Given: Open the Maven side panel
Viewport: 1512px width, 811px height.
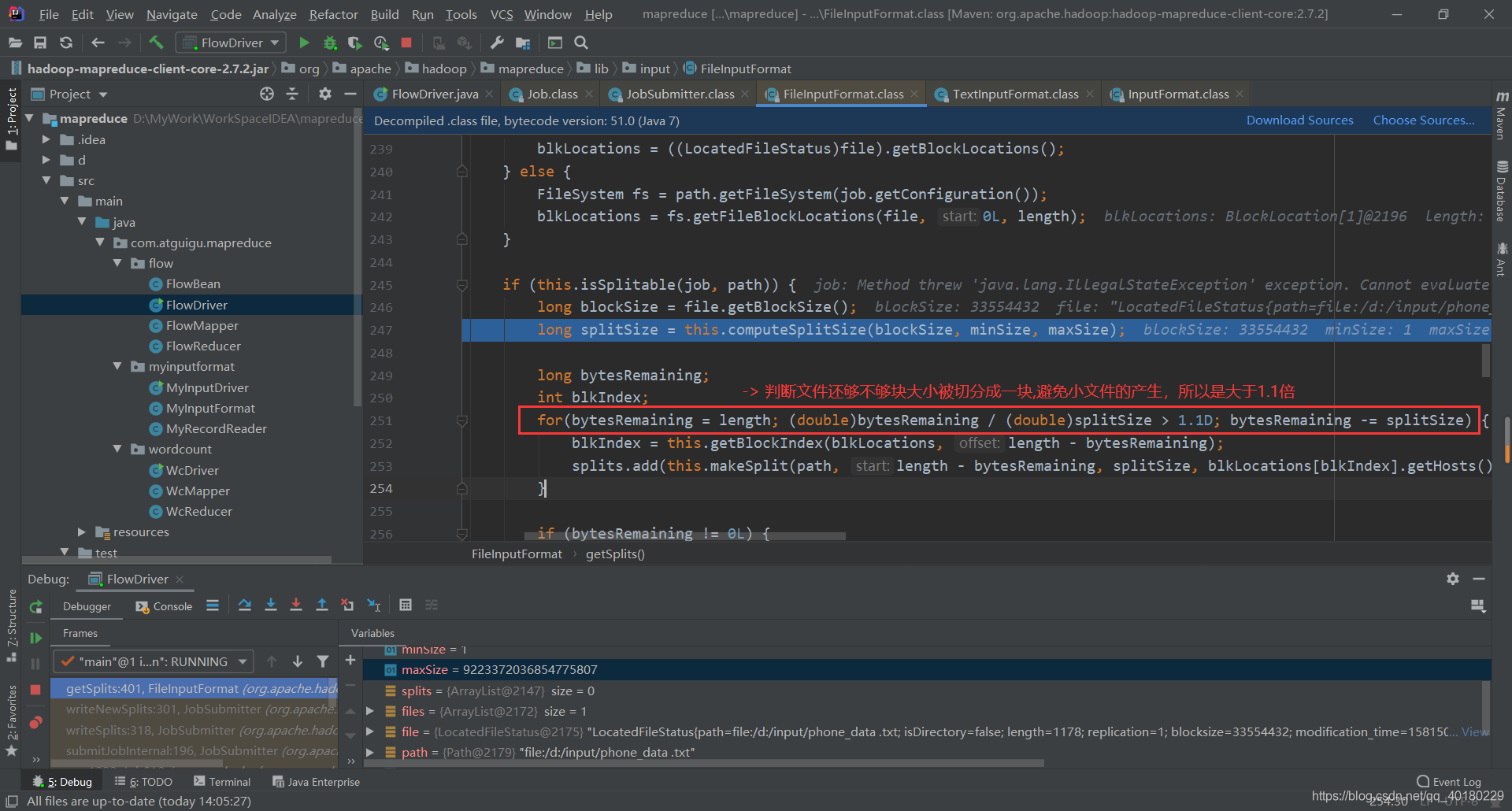Looking at the screenshot, I should 1503,114.
